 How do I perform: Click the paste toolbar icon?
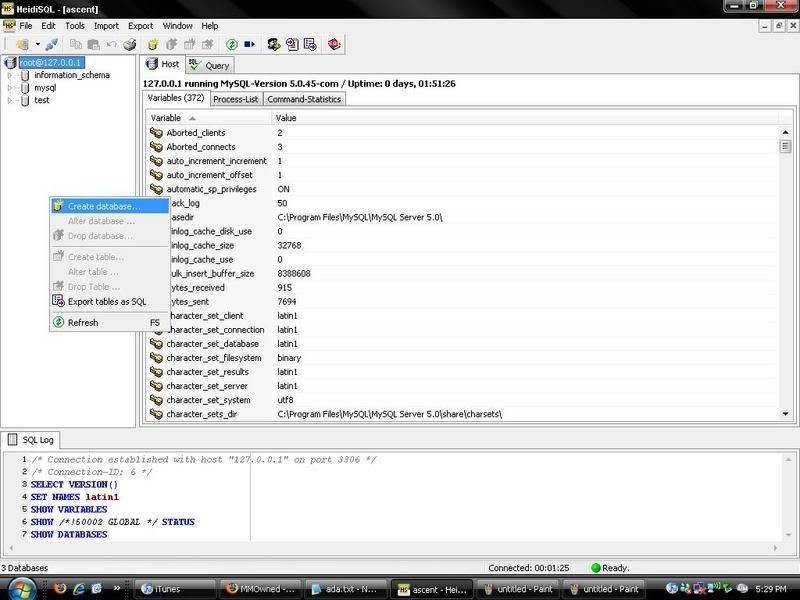click(93, 44)
